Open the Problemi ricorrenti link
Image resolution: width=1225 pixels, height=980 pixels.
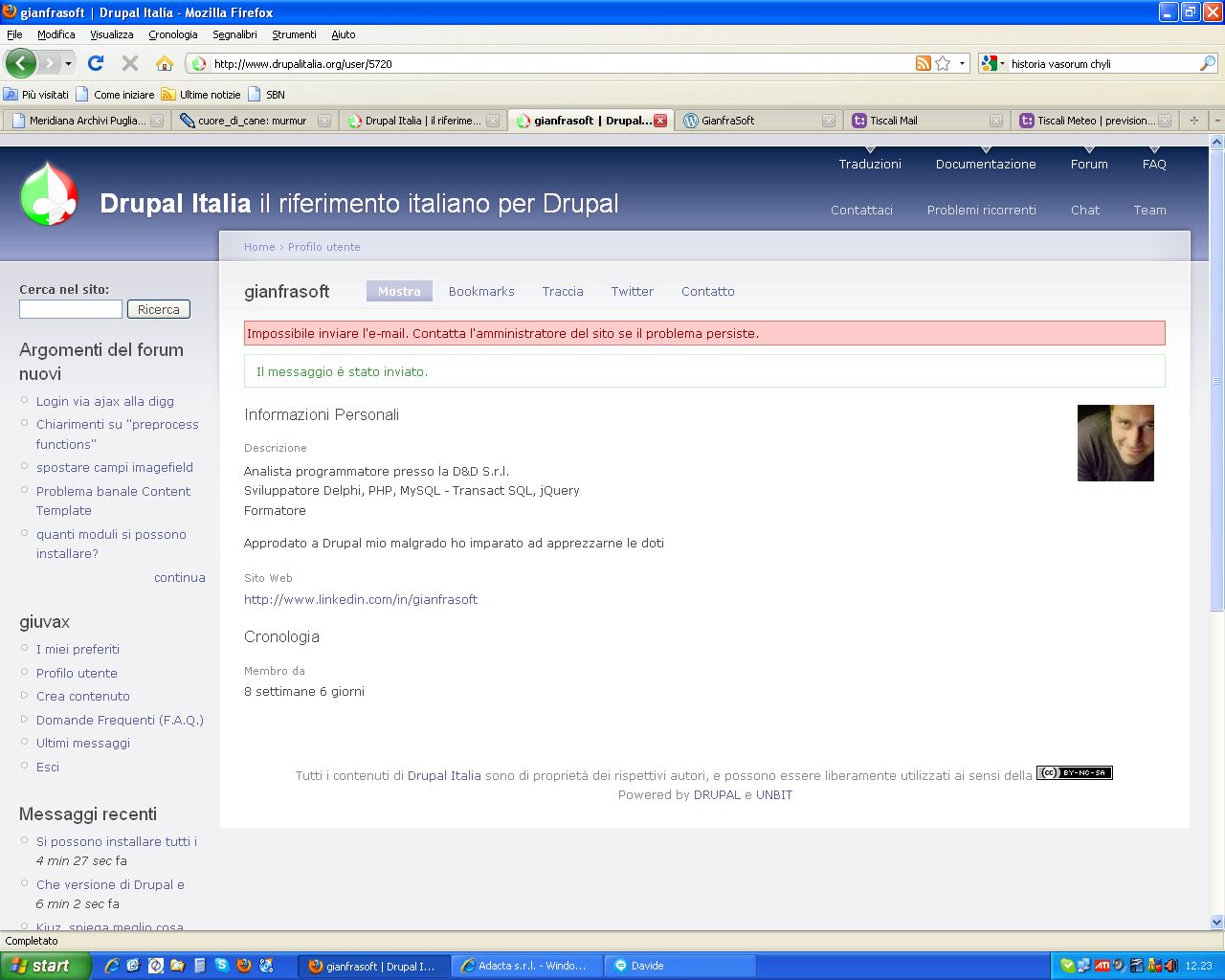click(981, 210)
